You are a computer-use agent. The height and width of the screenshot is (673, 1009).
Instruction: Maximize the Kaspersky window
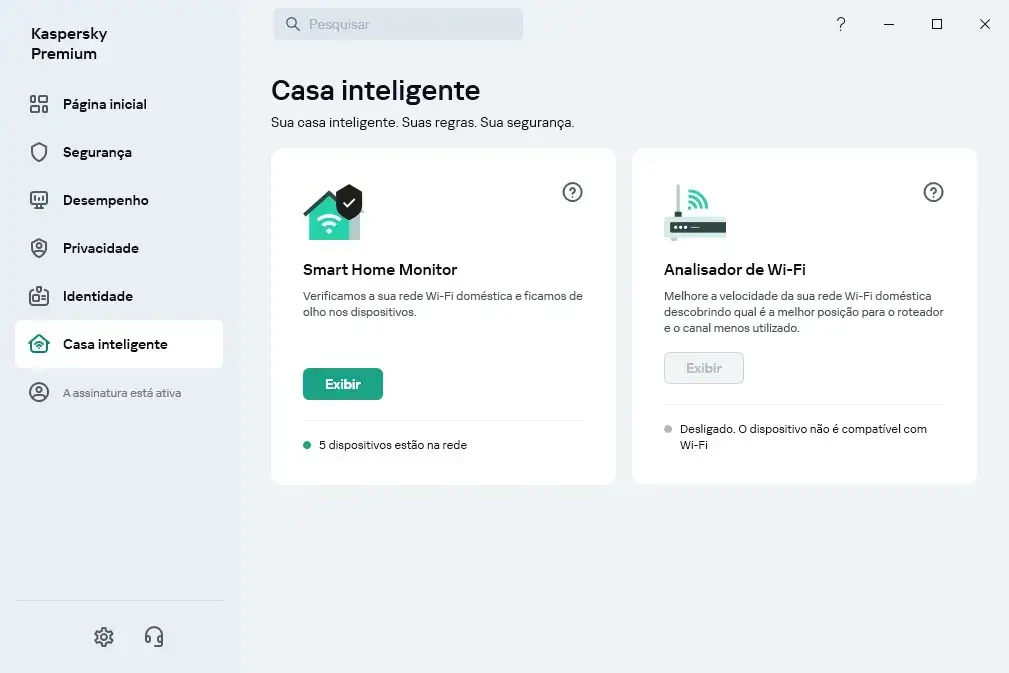point(937,25)
